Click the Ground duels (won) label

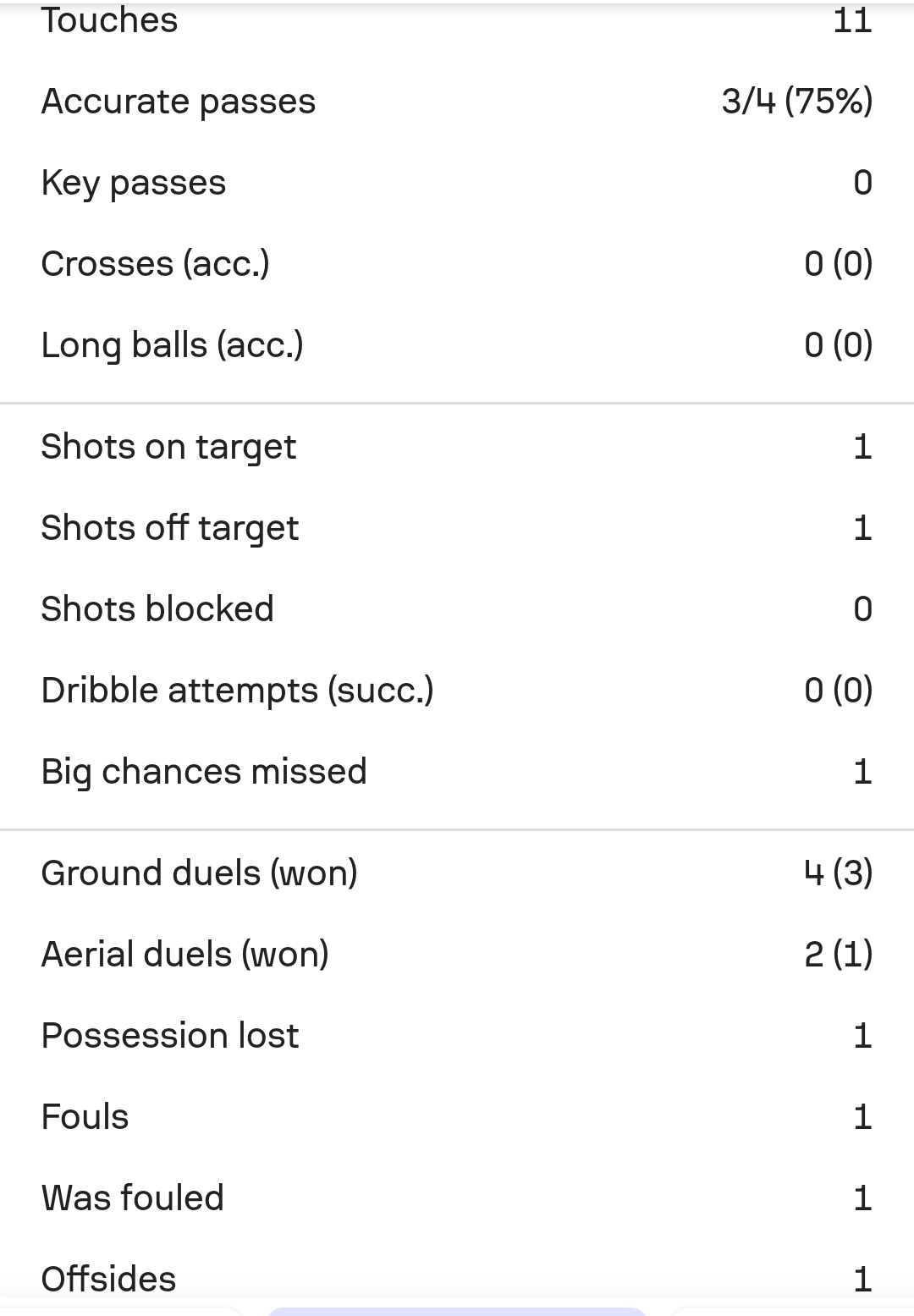click(x=200, y=873)
